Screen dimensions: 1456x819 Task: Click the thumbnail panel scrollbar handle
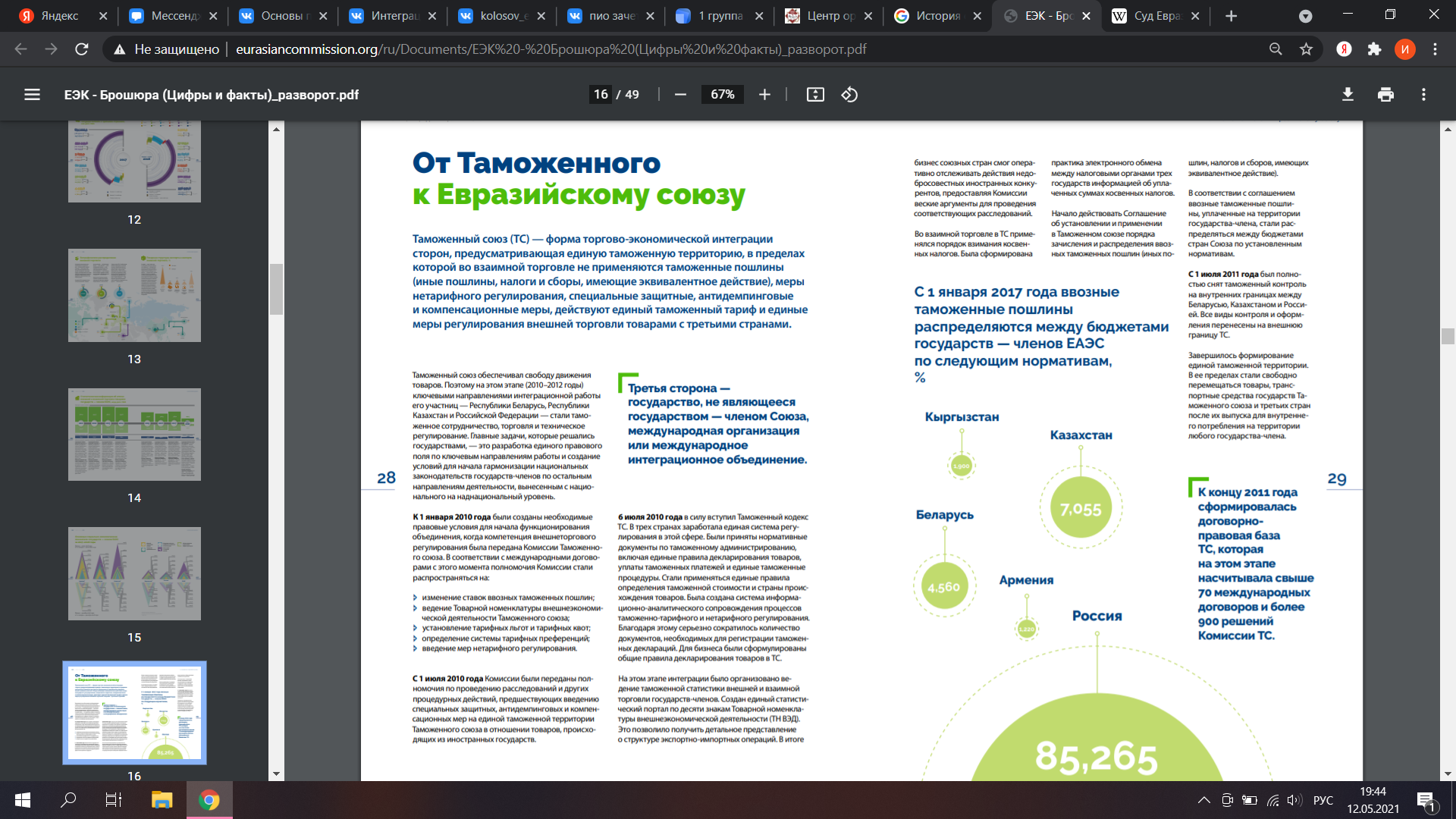point(276,289)
